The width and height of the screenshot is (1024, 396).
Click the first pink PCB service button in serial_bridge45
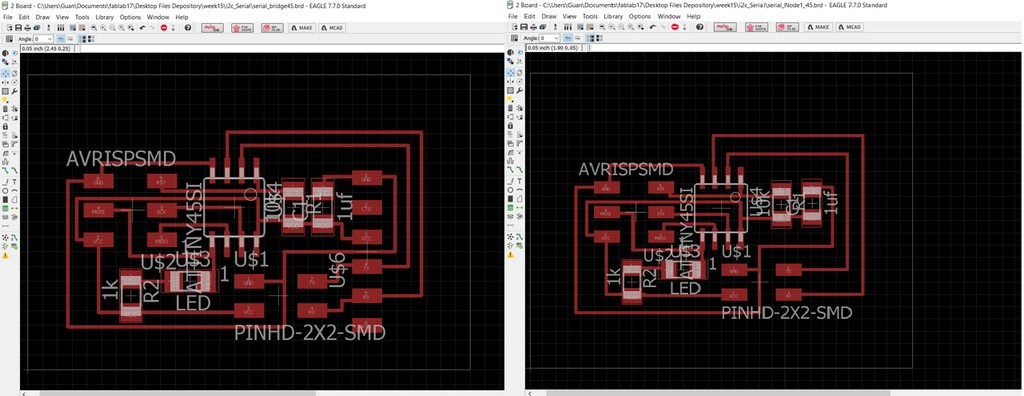coord(212,27)
